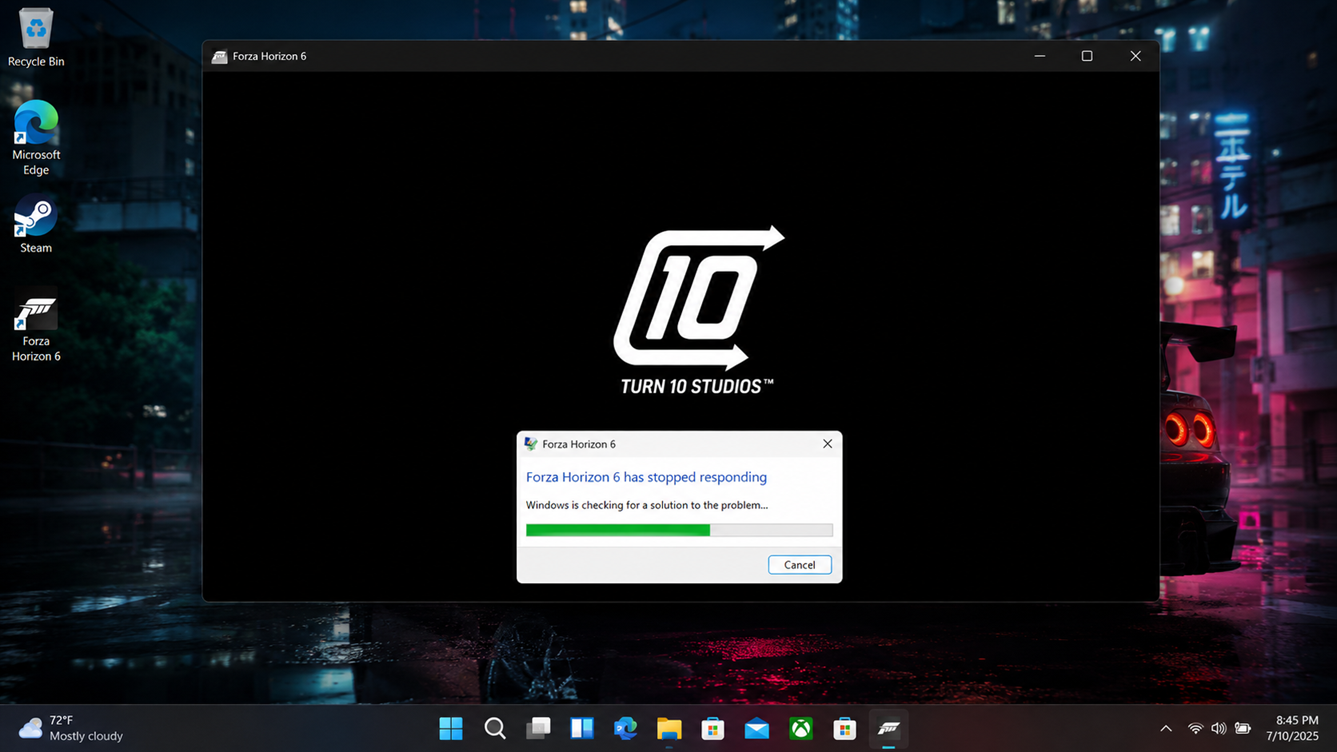Close the Forza Horizon 6 game window
This screenshot has height=752, width=1337.
click(x=1135, y=56)
